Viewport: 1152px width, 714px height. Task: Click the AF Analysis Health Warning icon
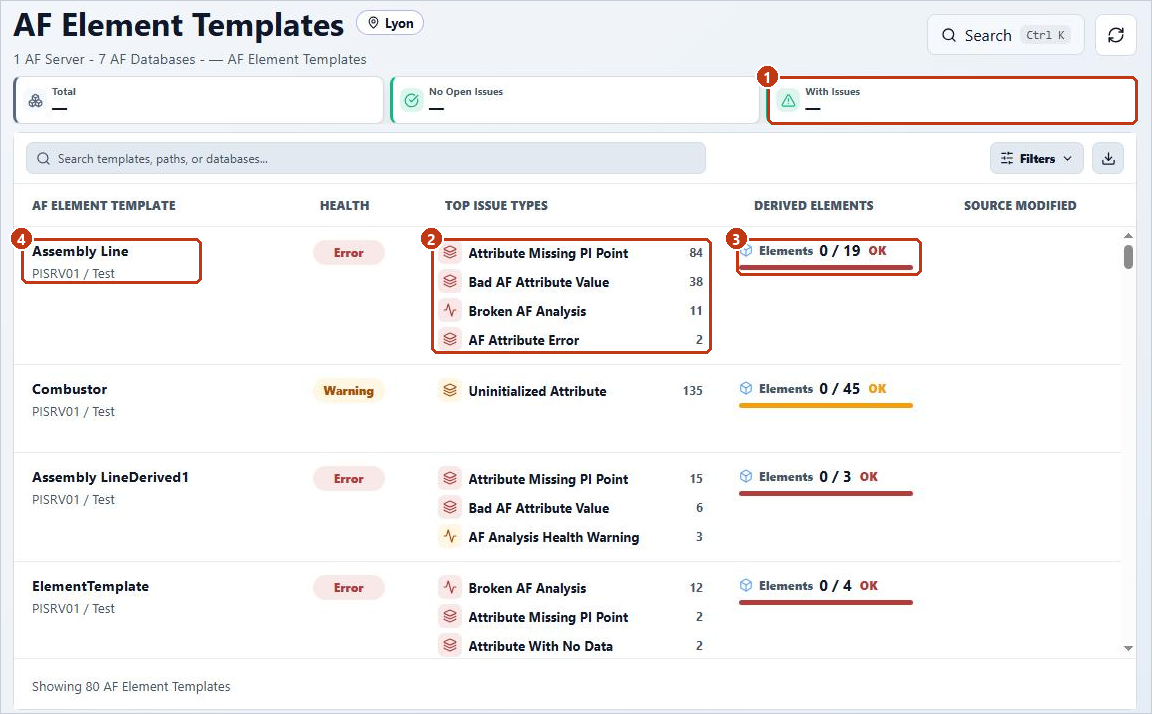coord(450,537)
